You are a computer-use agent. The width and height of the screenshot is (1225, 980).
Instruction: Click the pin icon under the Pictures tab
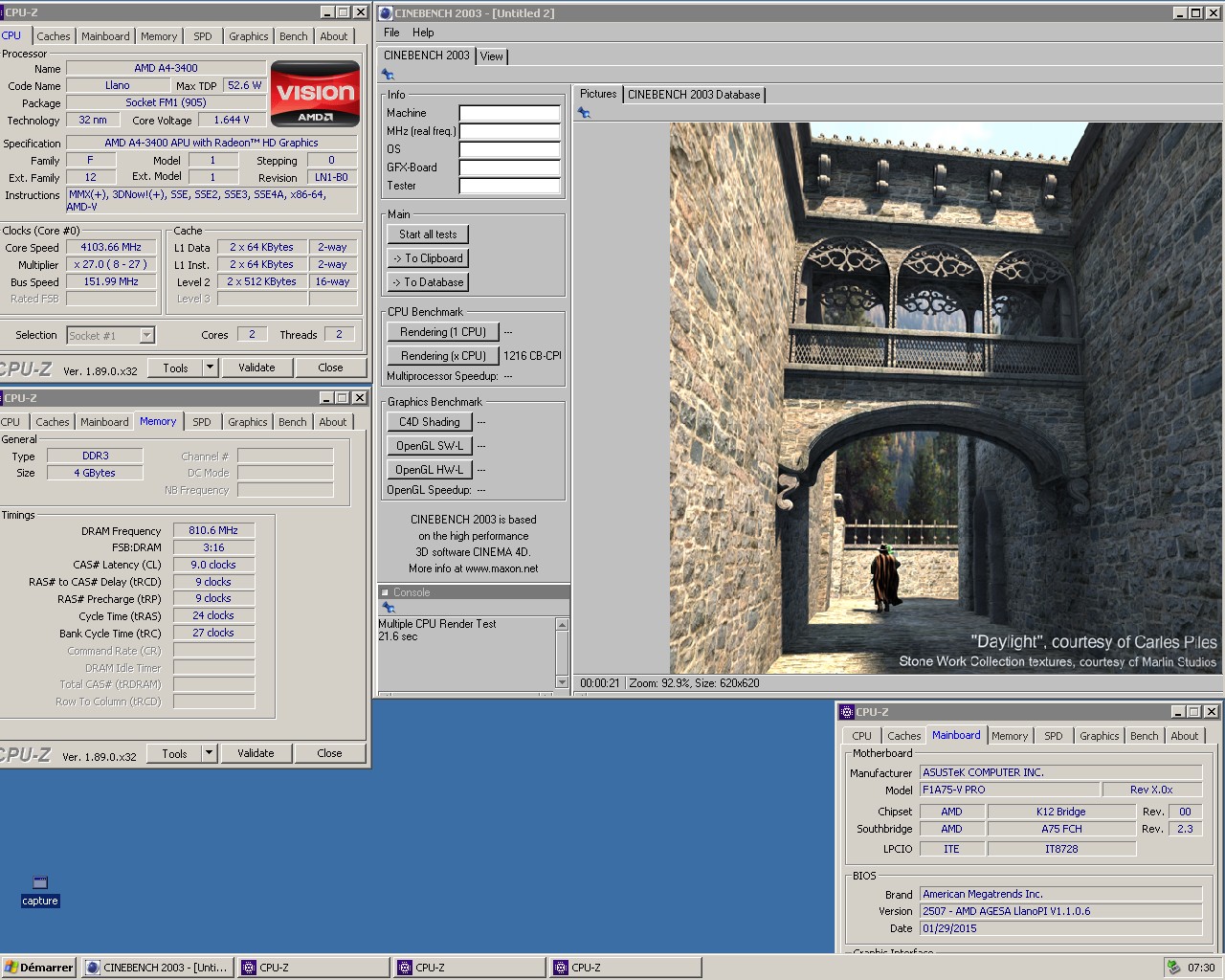pos(584,113)
